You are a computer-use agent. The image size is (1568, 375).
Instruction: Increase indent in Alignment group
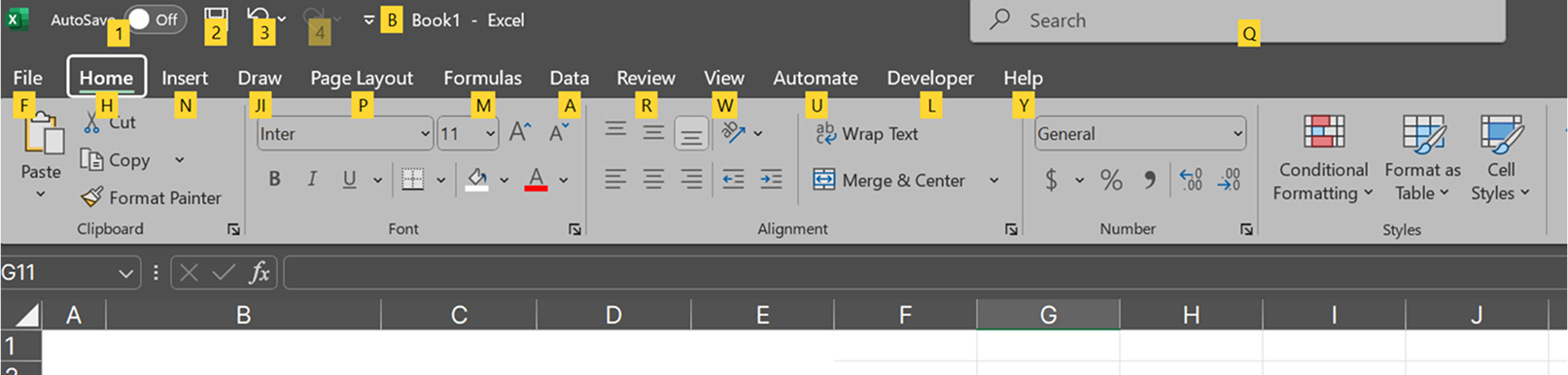point(771,179)
